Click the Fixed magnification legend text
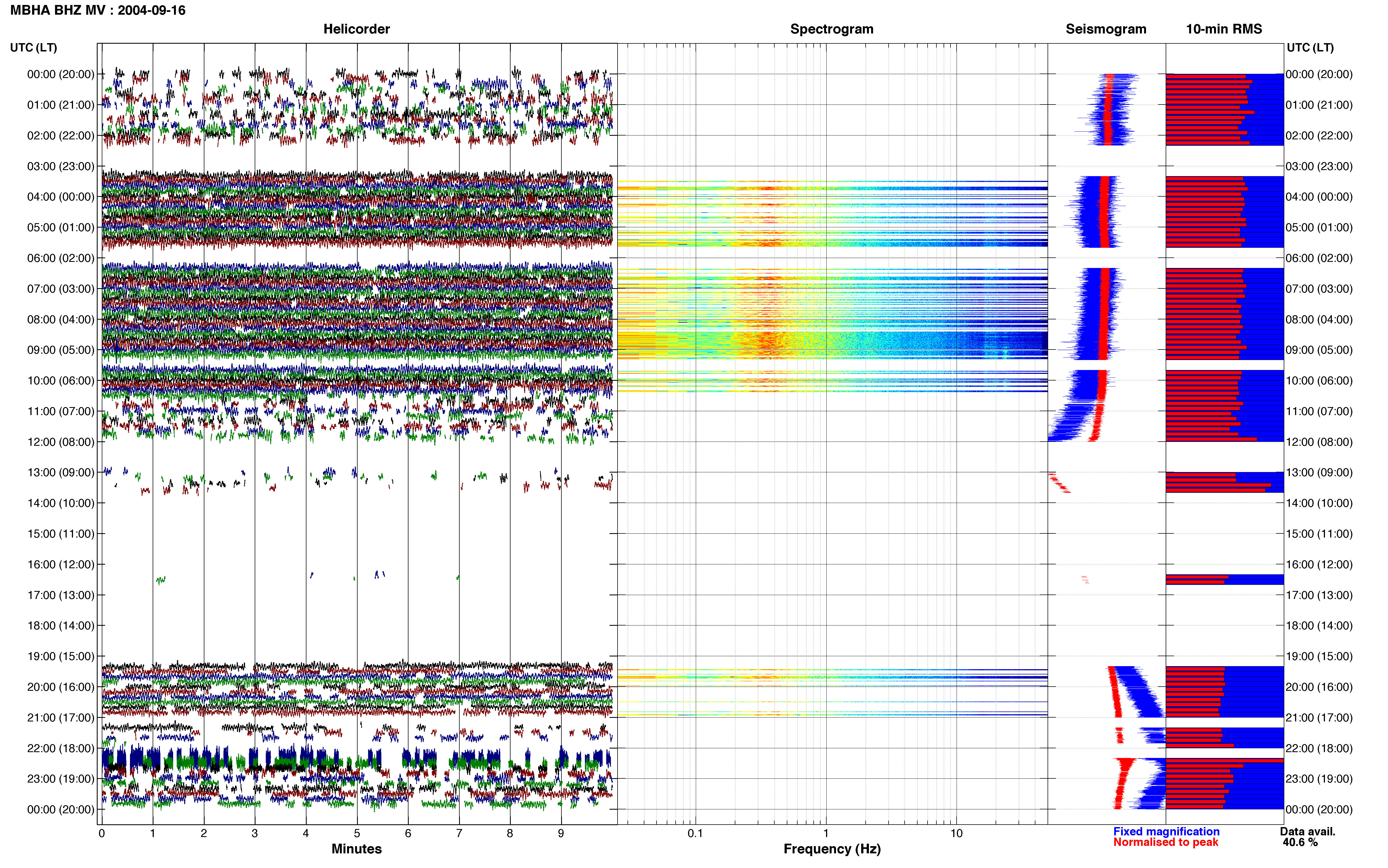The image size is (1388, 868). [x=1166, y=832]
